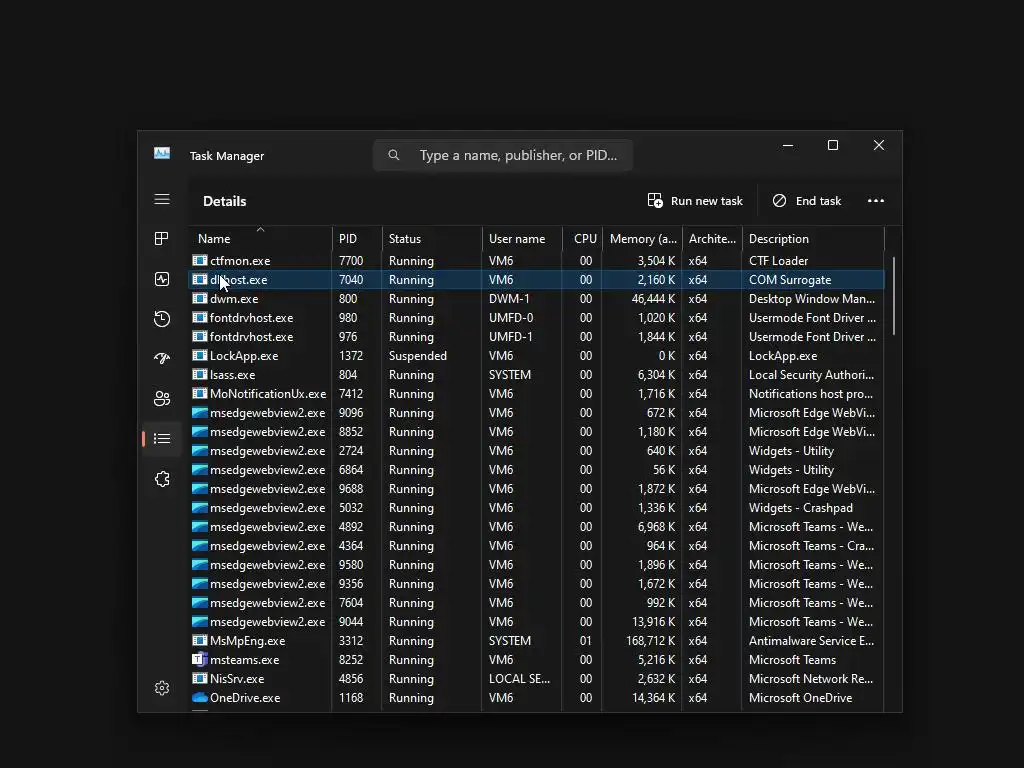Click PID 9356 cell
This screenshot has width=1024, height=768.
351,583
